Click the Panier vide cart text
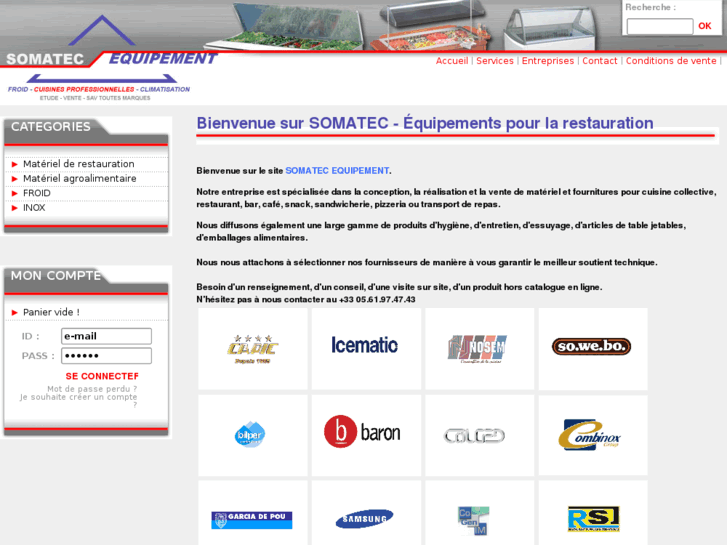This screenshot has width=727, height=545. [x=51, y=313]
